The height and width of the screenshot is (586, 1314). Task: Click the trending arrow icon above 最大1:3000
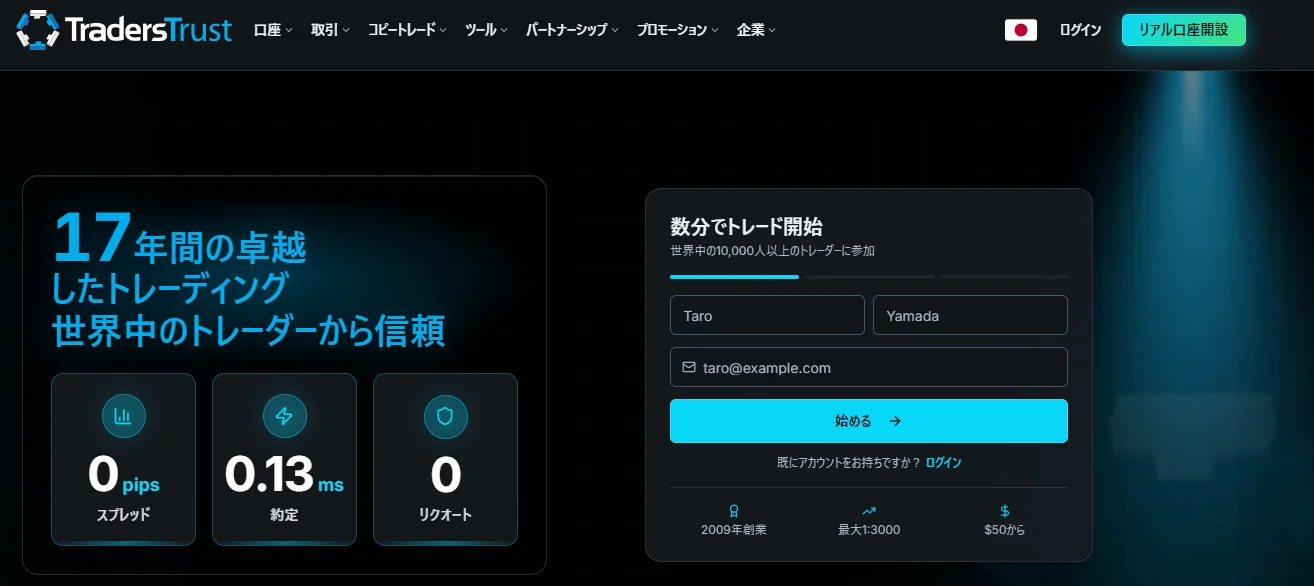click(868, 510)
